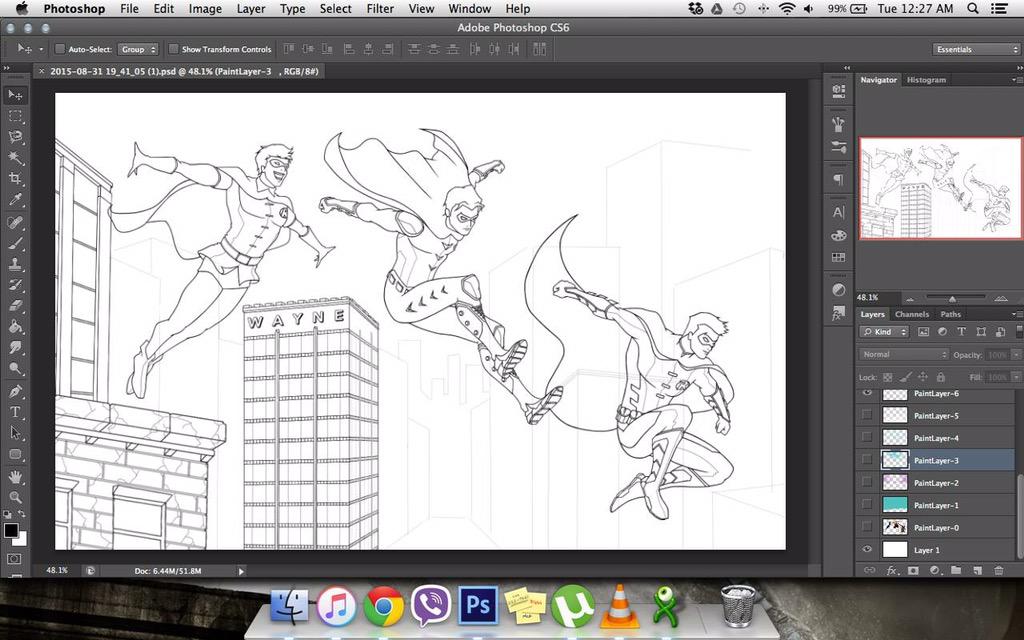Tick Show Transform Controls checkbox
The width and height of the screenshot is (1024, 640).
(x=173, y=49)
